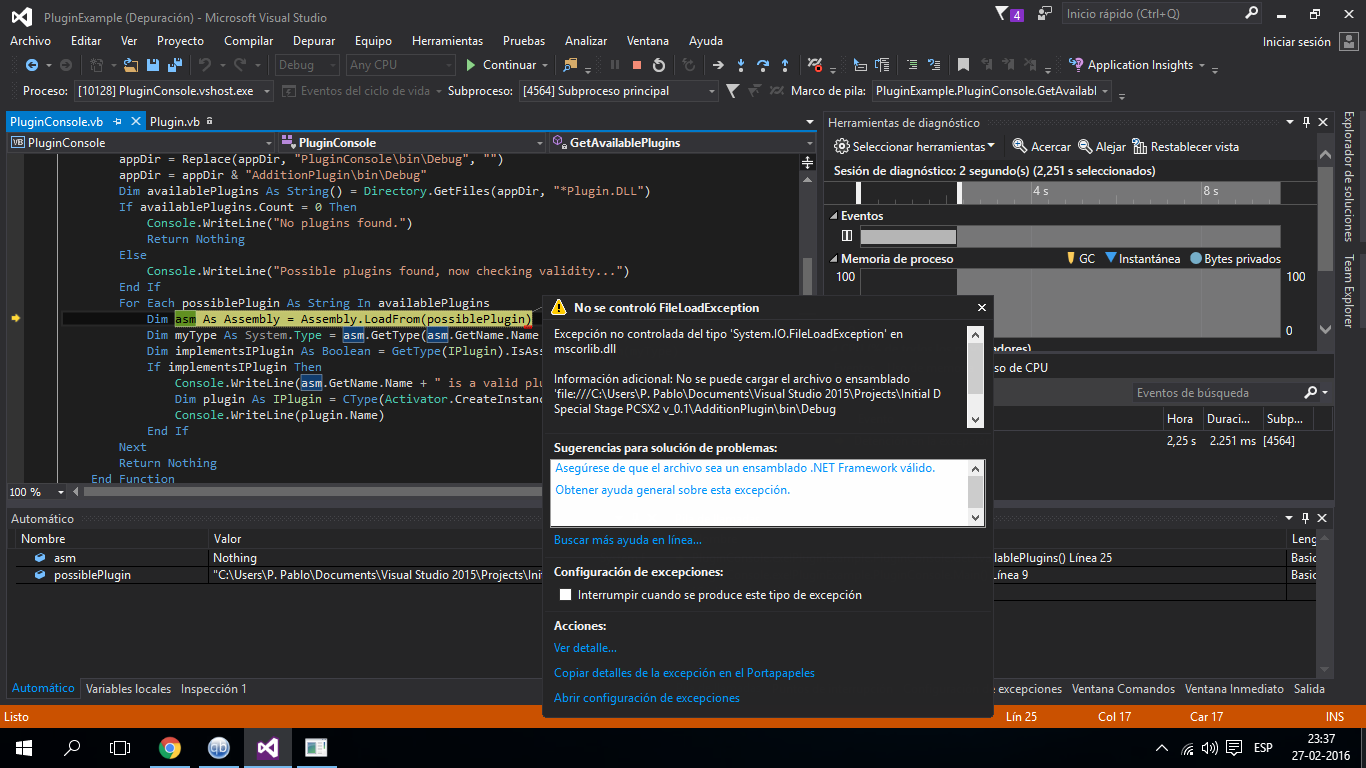Click the notifications flag icon
The width and height of the screenshot is (1366, 768).
pyautogui.click(x=1003, y=14)
